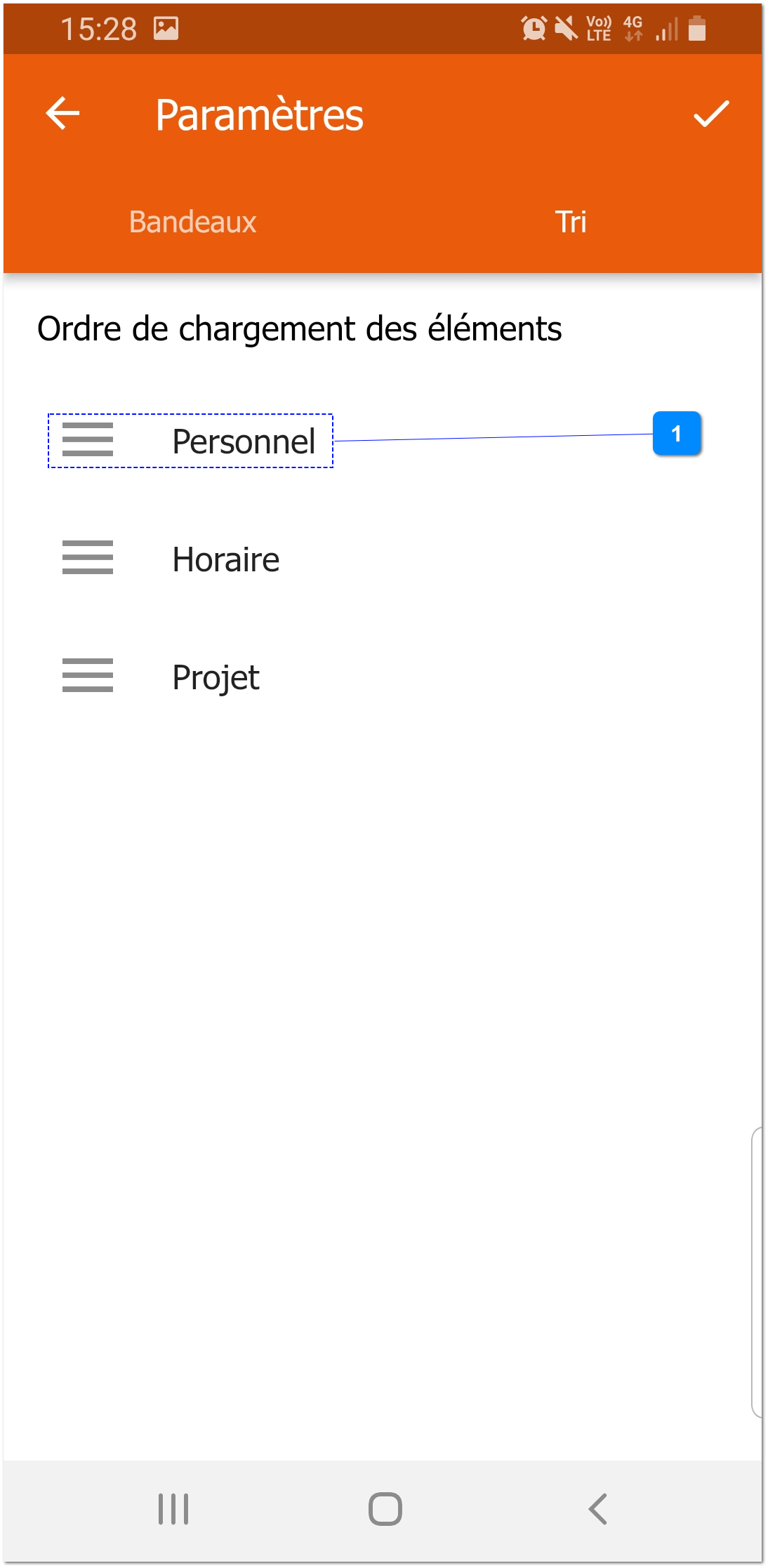
Task: Click the blue number 1 badge
Action: (x=676, y=434)
